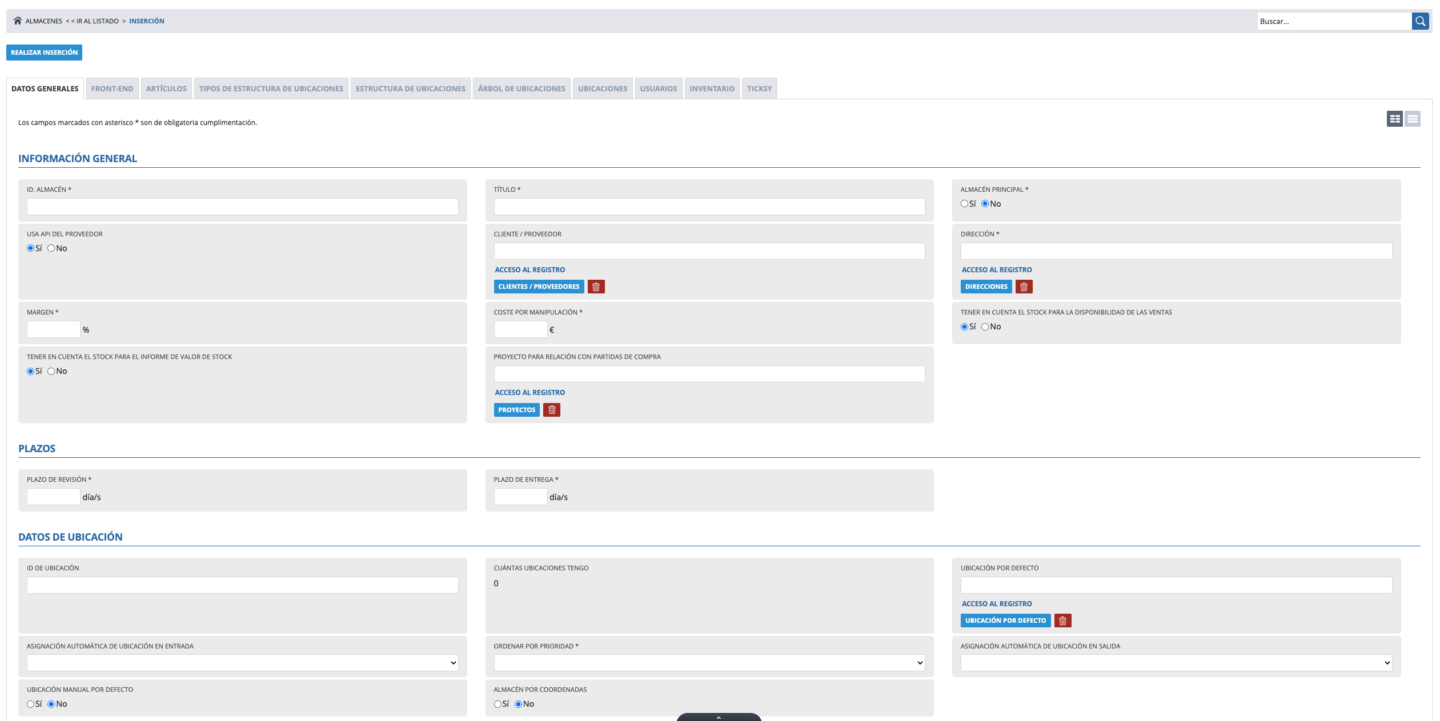Expand the bottom panel handle arrow
The width and height of the screenshot is (1440, 721).
pyautogui.click(x=718, y=716)
